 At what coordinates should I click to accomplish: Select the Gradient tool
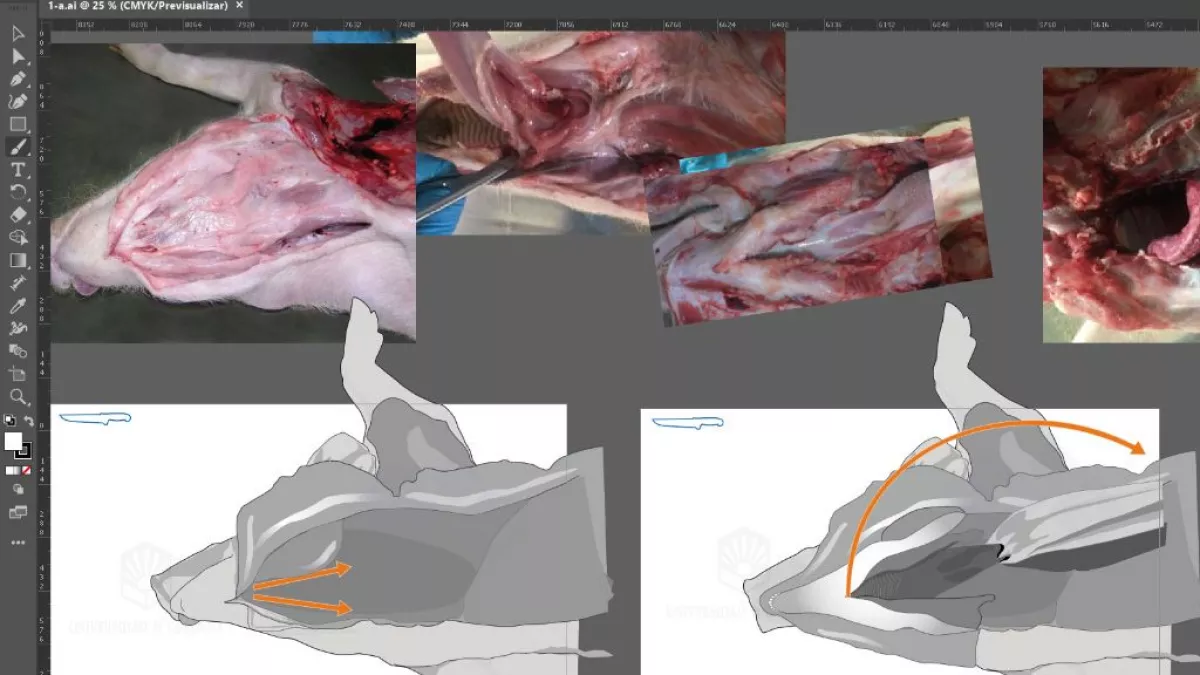pos(17,260)
